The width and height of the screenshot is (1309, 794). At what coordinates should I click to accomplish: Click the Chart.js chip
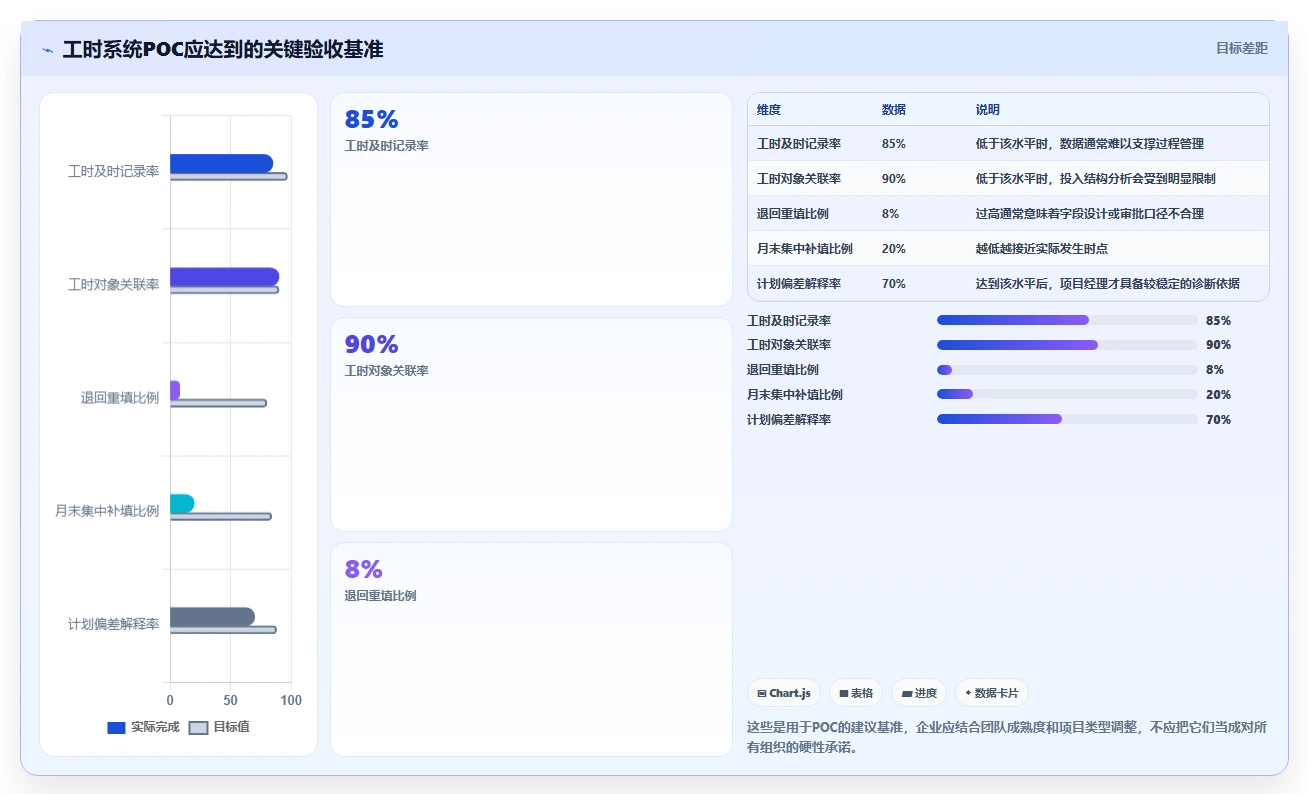(x=784, y=693)
